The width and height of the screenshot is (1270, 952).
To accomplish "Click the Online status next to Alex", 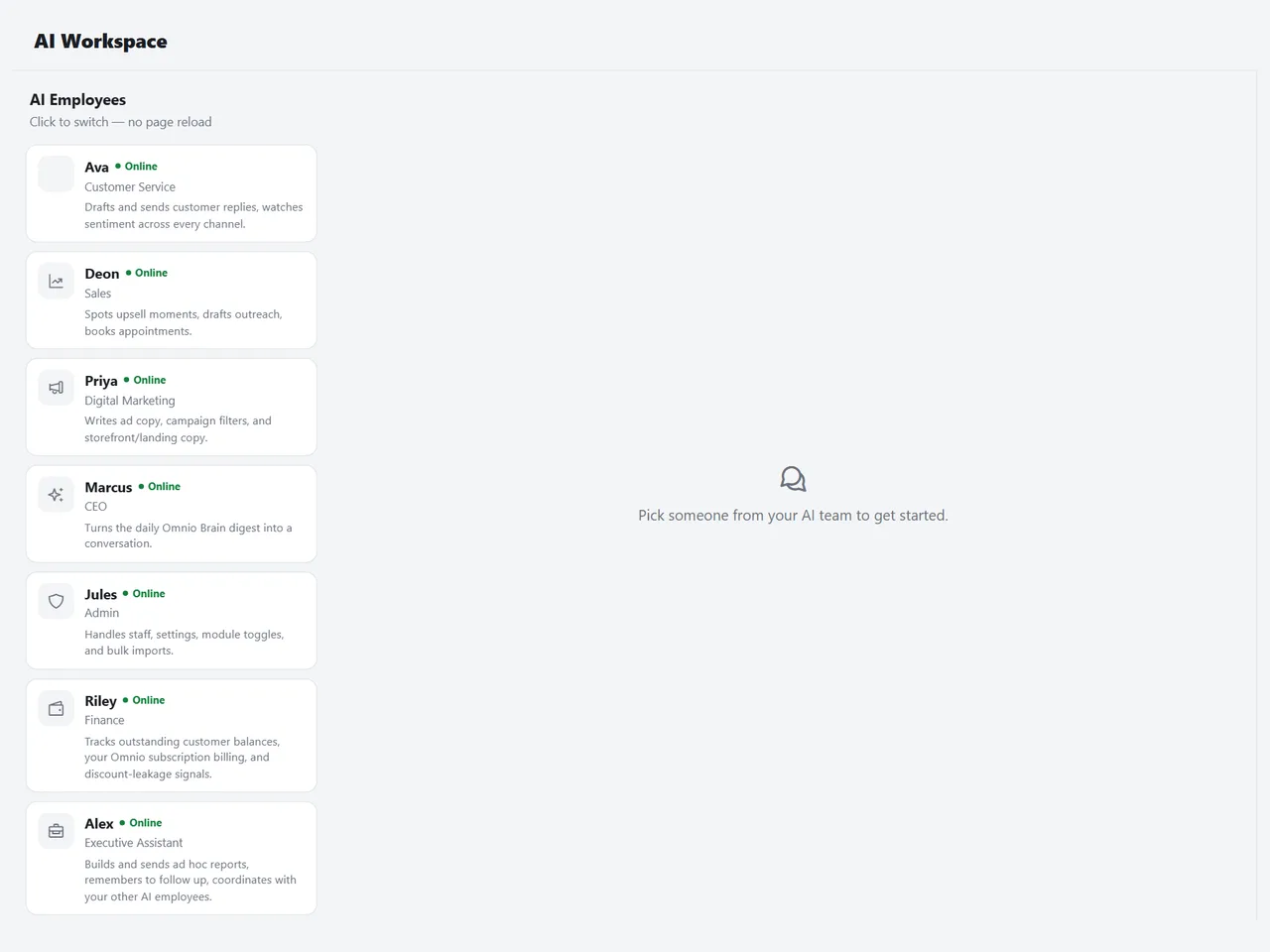I will click(141, 823).
